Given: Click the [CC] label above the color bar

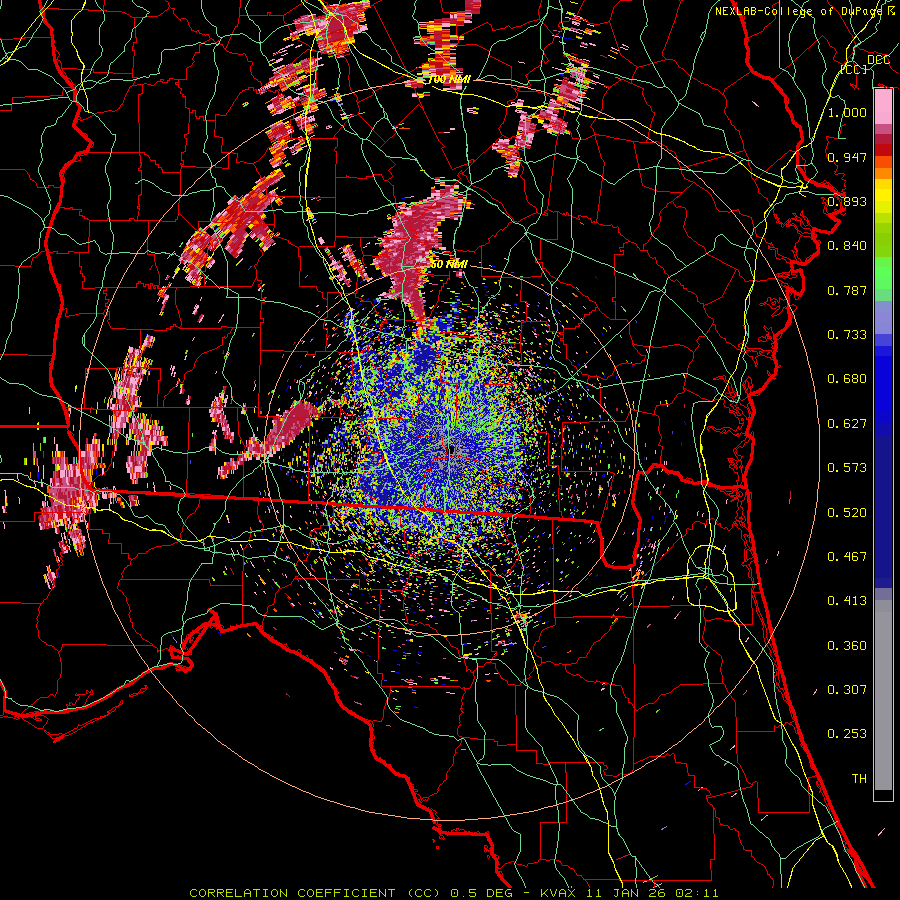Looking at the screenshot, I should (x=854, y=69).
